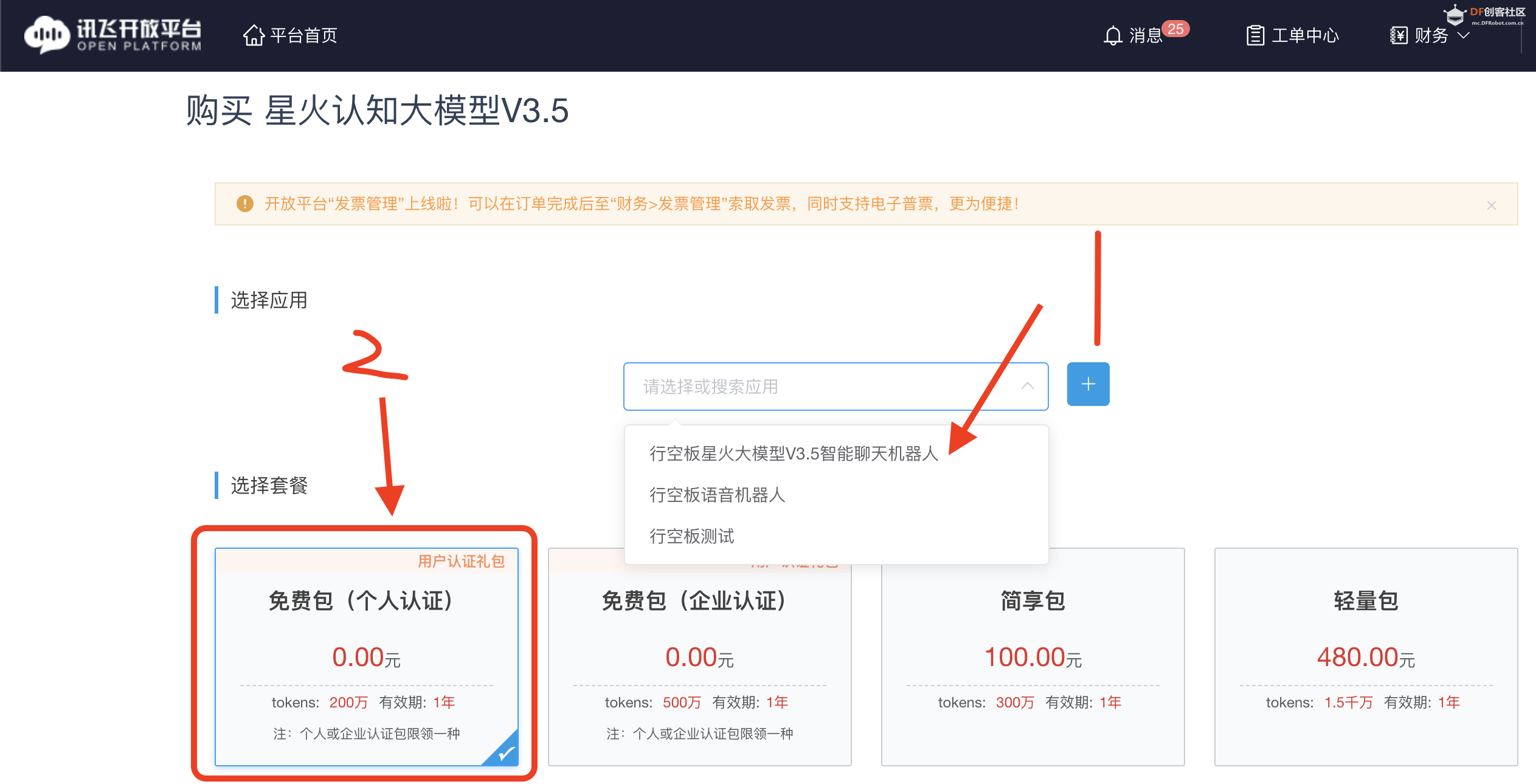This screenshot has height=784, width=1536.
Task: Click the clipboard icon beside 工单中心
Action: pyautogui.click(x=1255, y=35)
